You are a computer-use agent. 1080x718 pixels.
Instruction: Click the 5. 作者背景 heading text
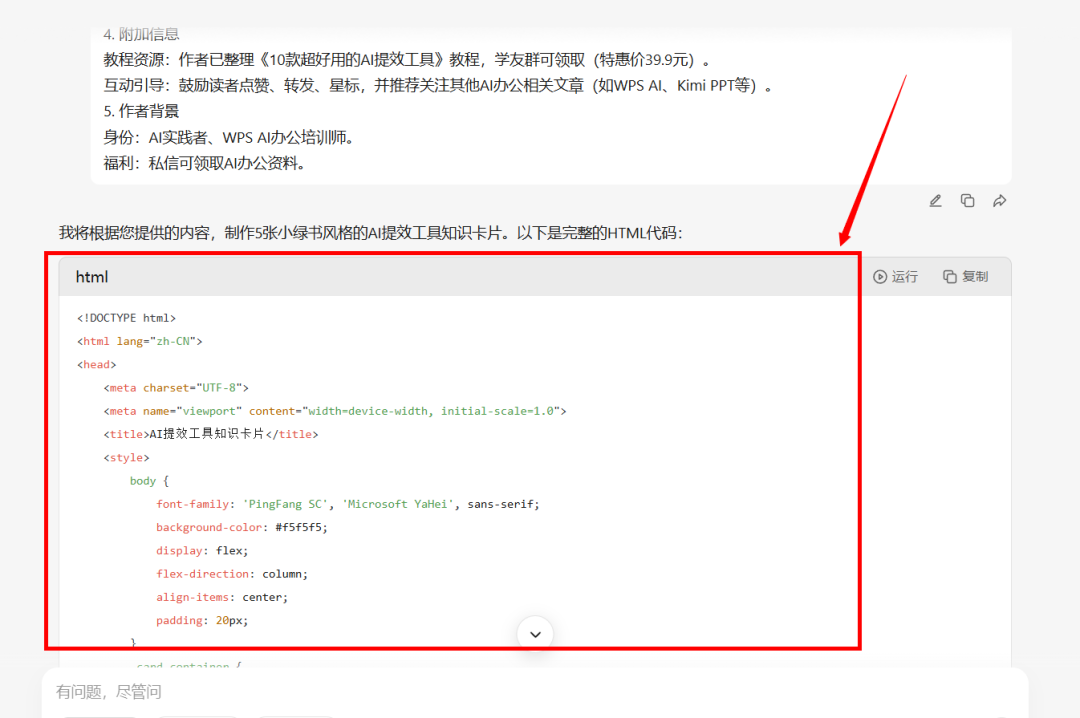(x=141, y=111)
